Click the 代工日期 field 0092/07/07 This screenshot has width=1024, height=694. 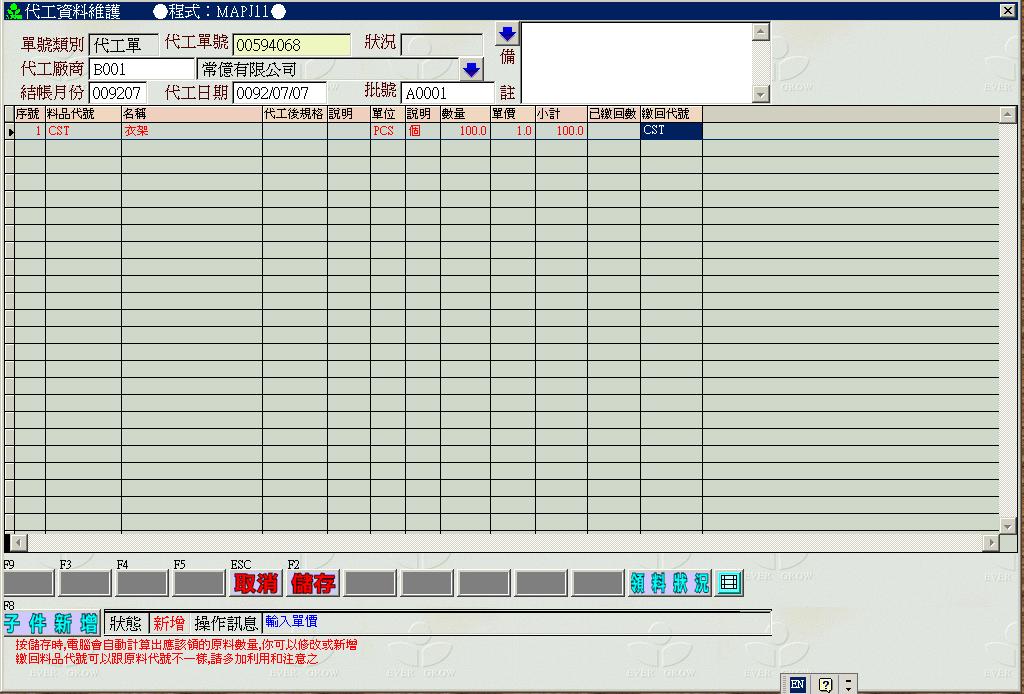[x=279, y=93]
